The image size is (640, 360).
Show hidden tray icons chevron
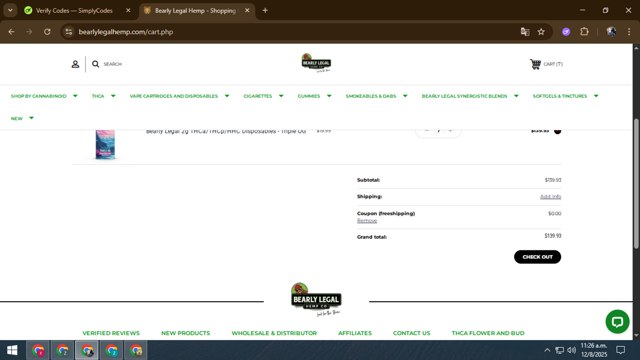(547, 350)
